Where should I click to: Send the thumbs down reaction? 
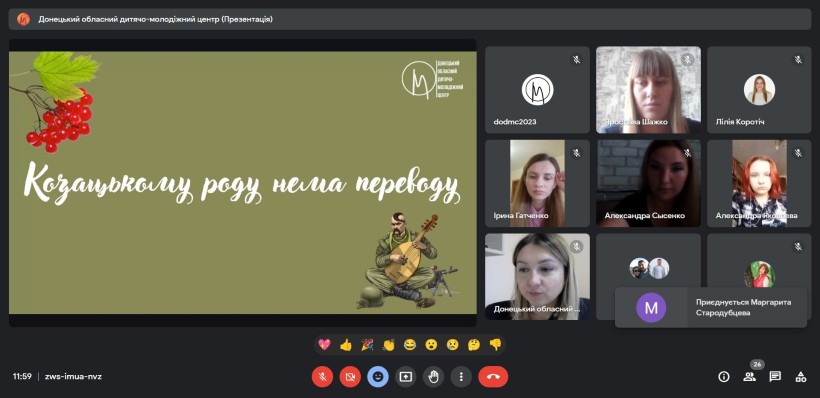[495, 345]
